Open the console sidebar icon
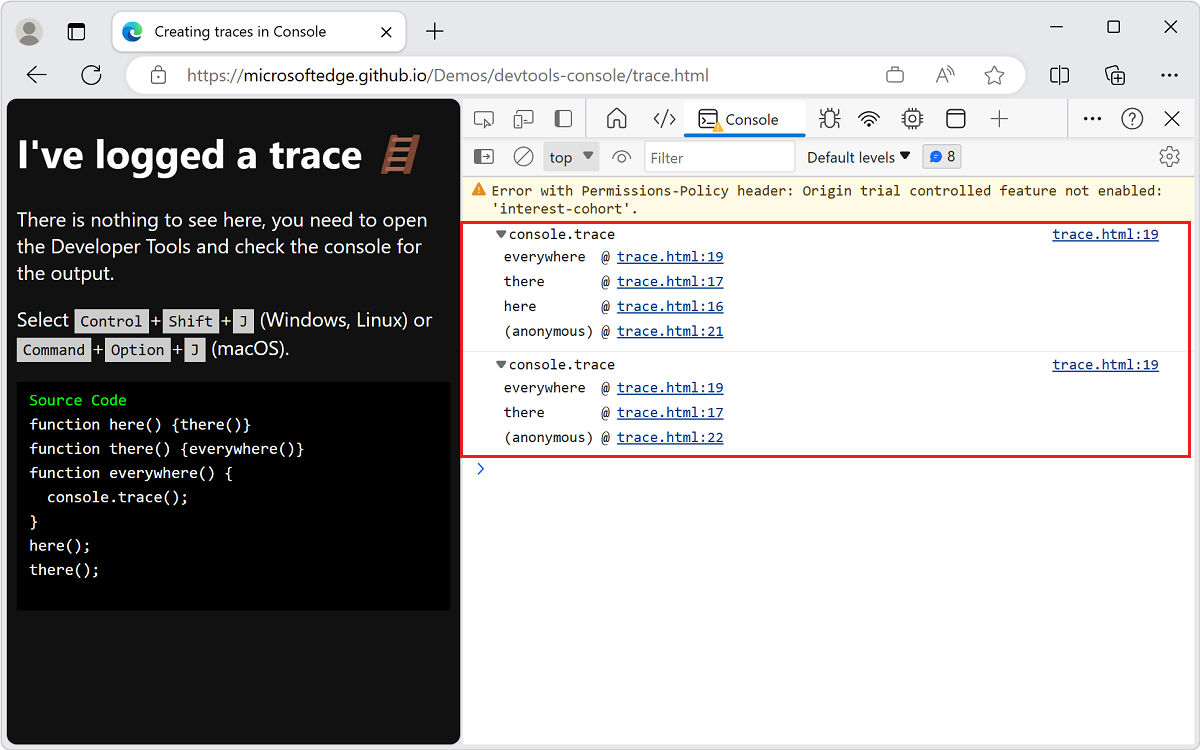Image resolution: width=1200 pixels, height=750 pixels. (483, 156)
